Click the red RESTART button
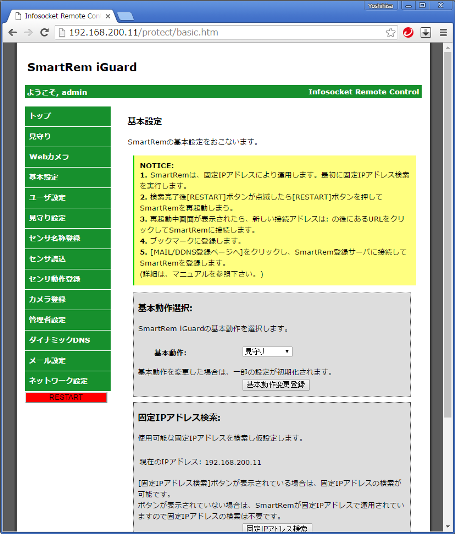The width and height of the screenshot is (455, 534). [x=66, y=397]
